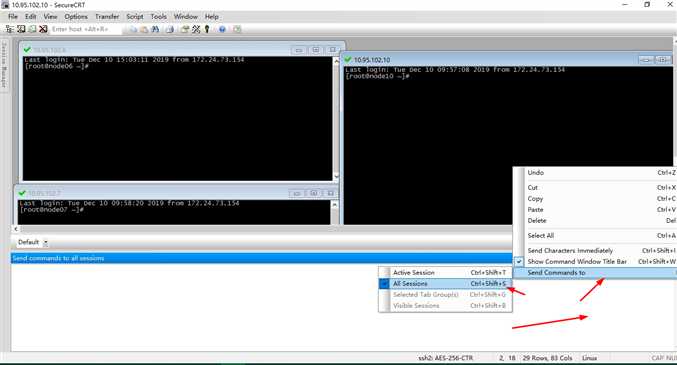Choose Select All in the context menu
677x365 pixels.
[x=595, y=235]
